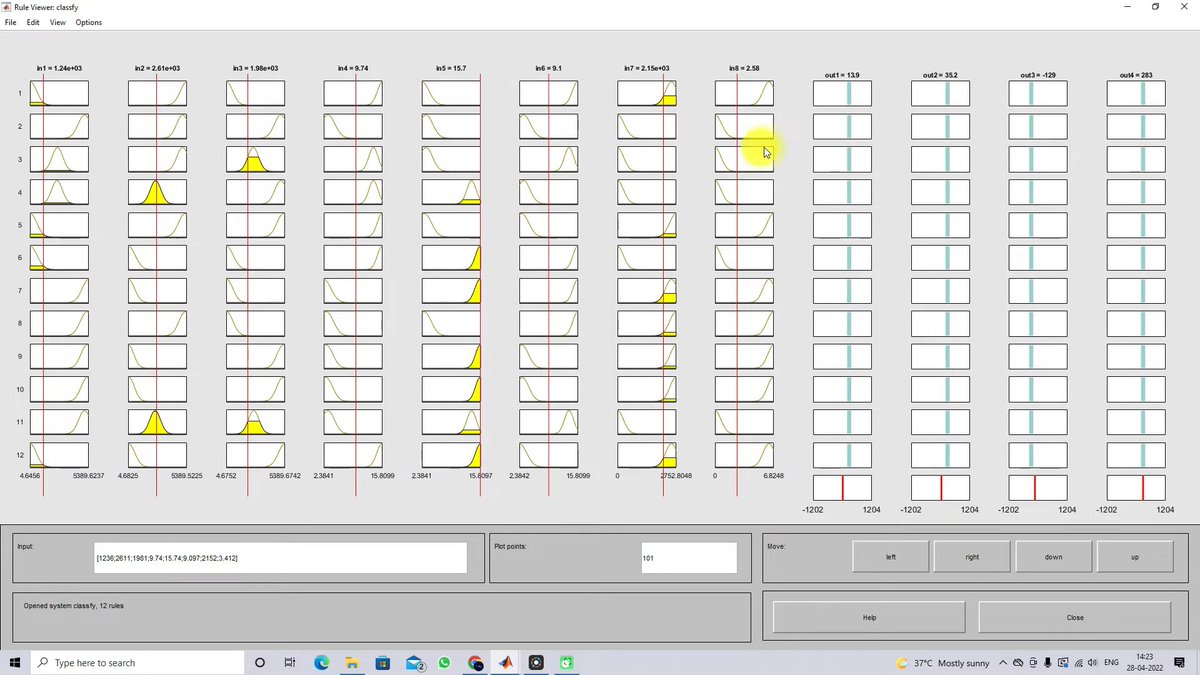Viewport: 1200px width, 675px height.
Task: Click the Cortana circle icon in taskbar
Action: click(x=260, y=663)
